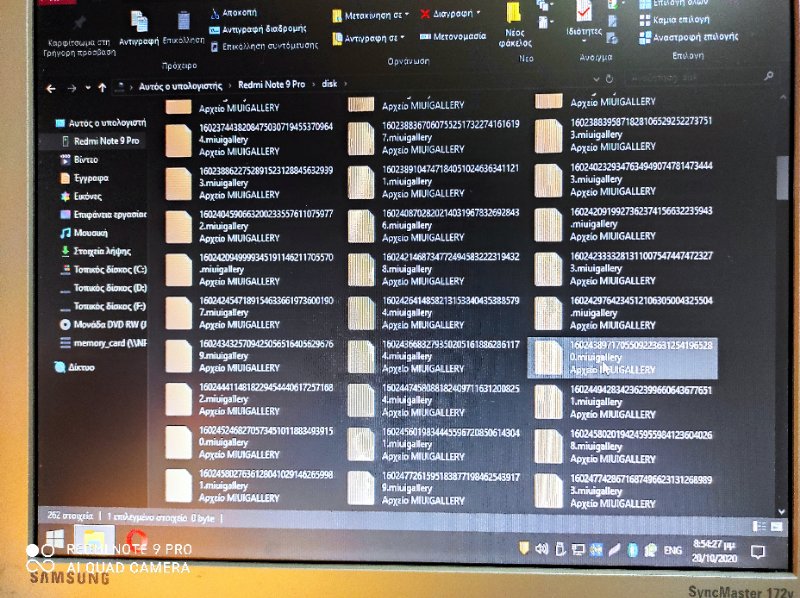
Task: Click 'Redmi Note 9 Pro' in address breadcrumb
Action: (x=269, y=87)
